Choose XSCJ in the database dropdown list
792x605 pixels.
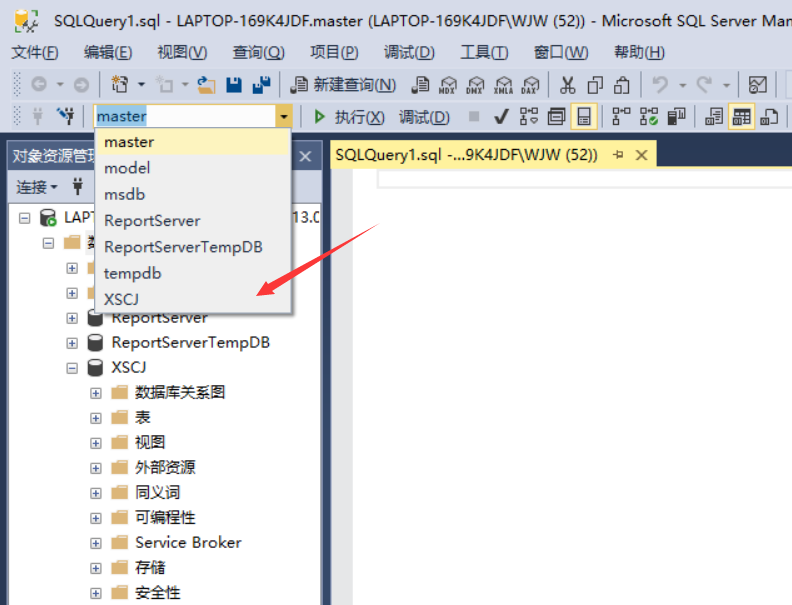[192, 299]
